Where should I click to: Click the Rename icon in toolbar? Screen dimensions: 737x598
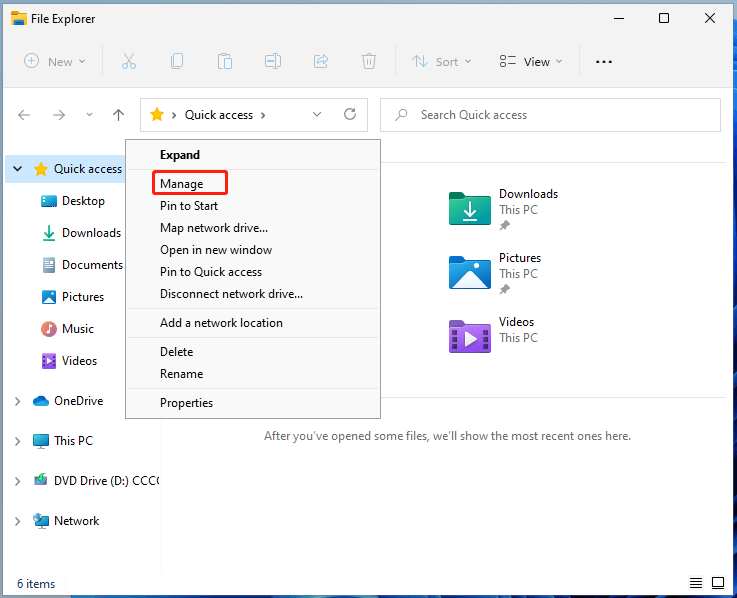[273, 61]
